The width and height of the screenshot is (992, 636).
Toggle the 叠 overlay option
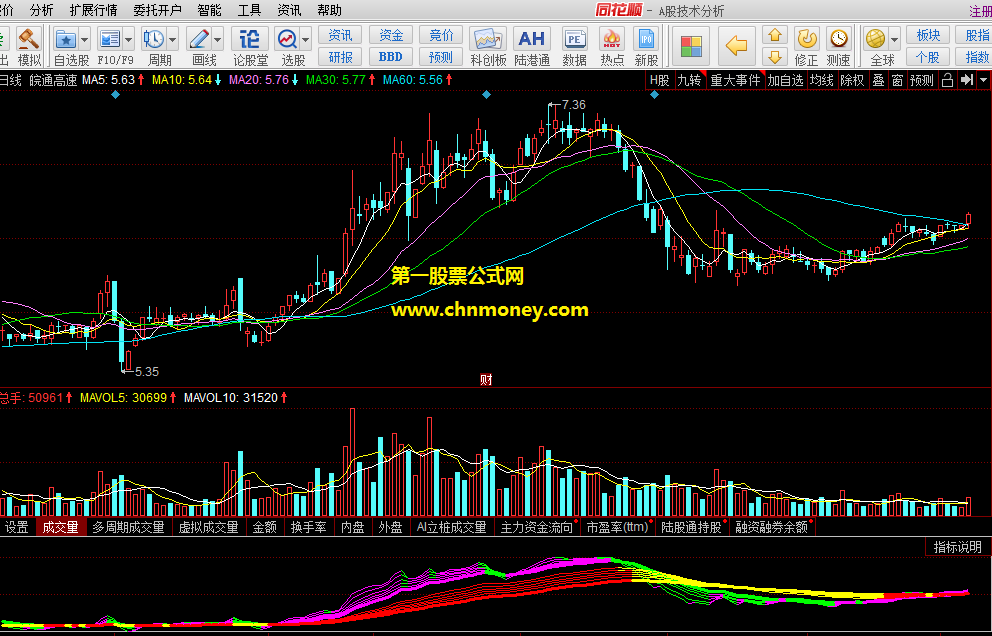[878, 80]
